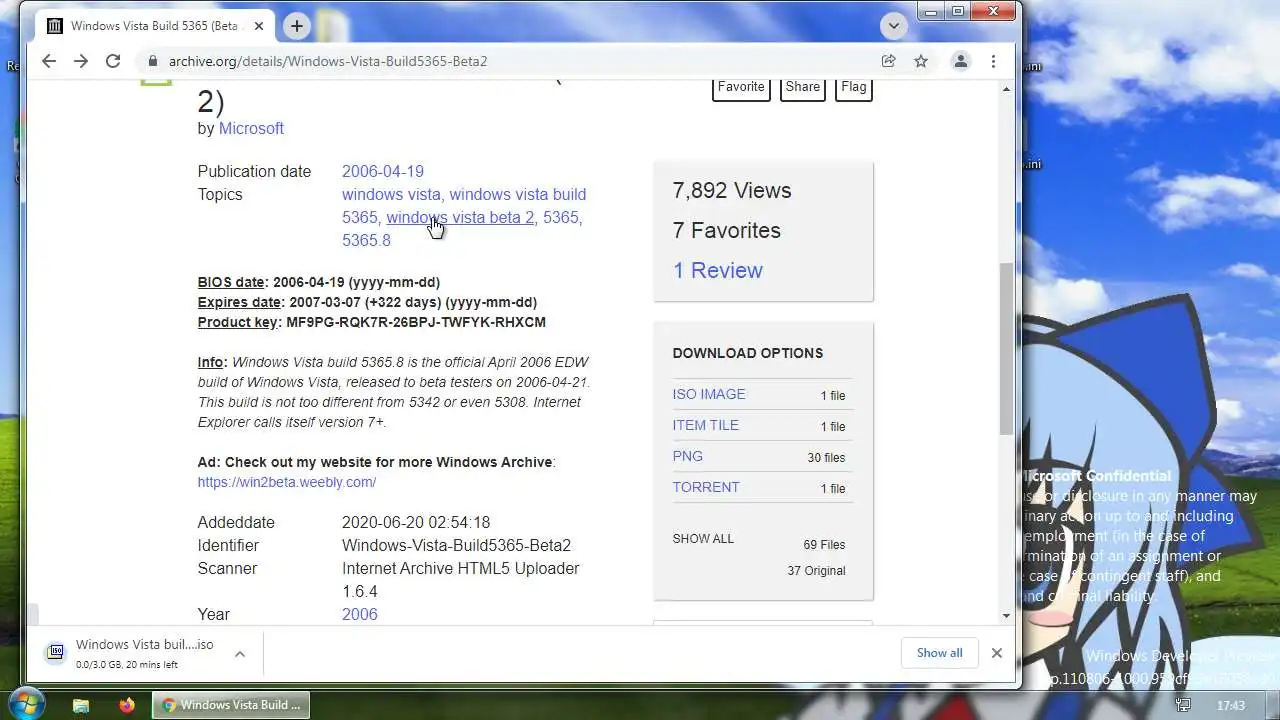Open the win2beta.weebly.com link
This screenshot has height=720, width=1280.
(x=287, y=482)
